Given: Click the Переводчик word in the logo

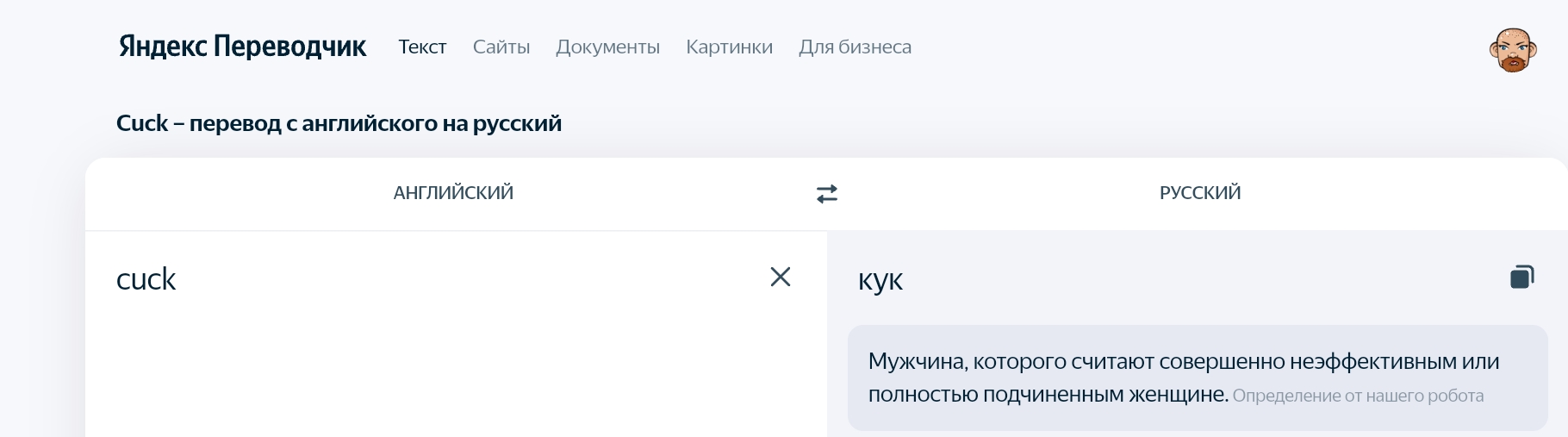Looking at the screenshot, I should tap(289, 47).
